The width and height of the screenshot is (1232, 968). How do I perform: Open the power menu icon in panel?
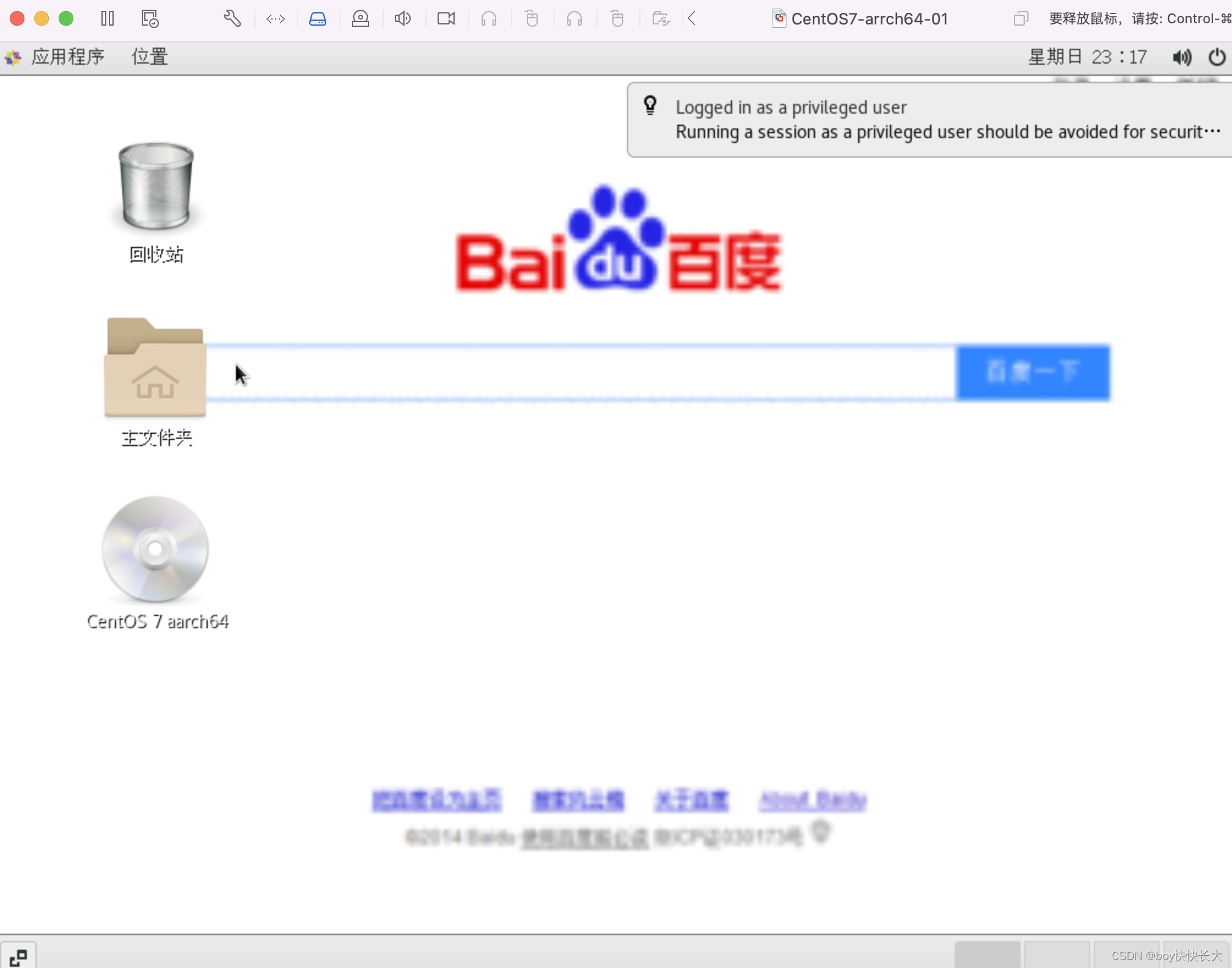pyautogui.click(x=1217, y=57)
